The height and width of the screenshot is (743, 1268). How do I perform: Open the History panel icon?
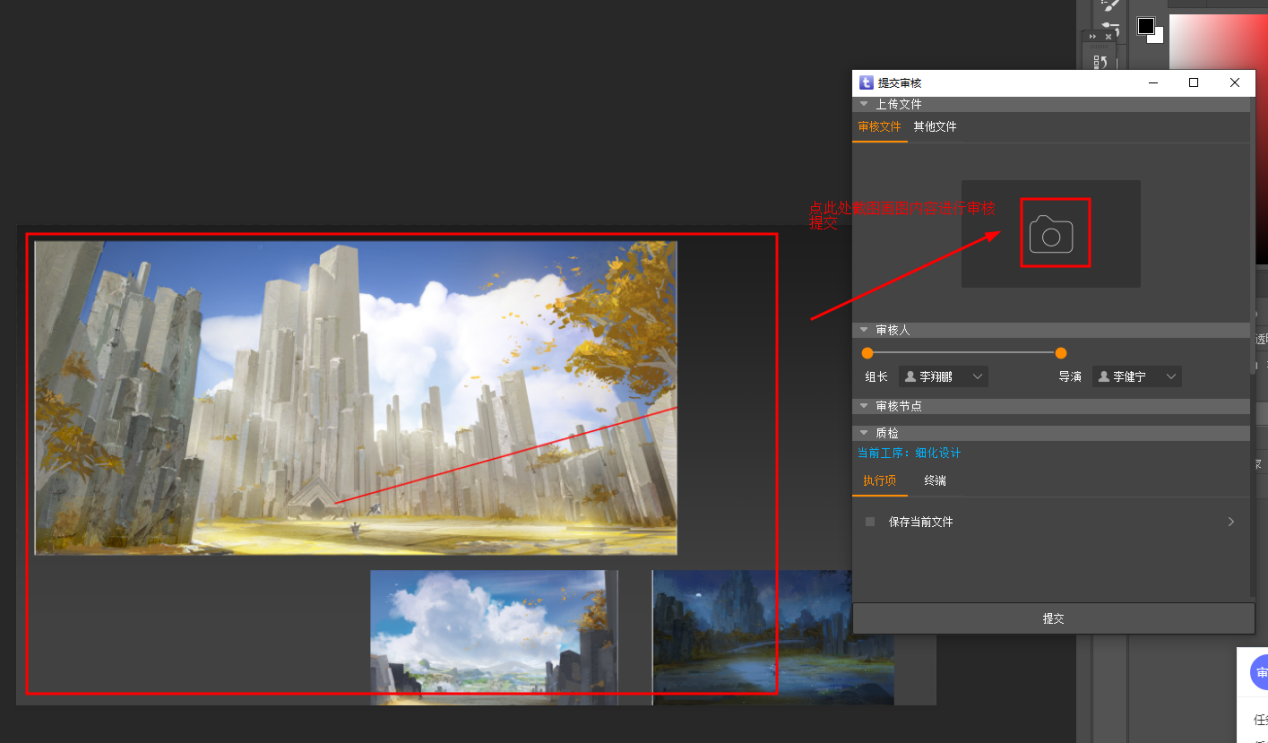pyautogui.click(x=1100, y=63)
